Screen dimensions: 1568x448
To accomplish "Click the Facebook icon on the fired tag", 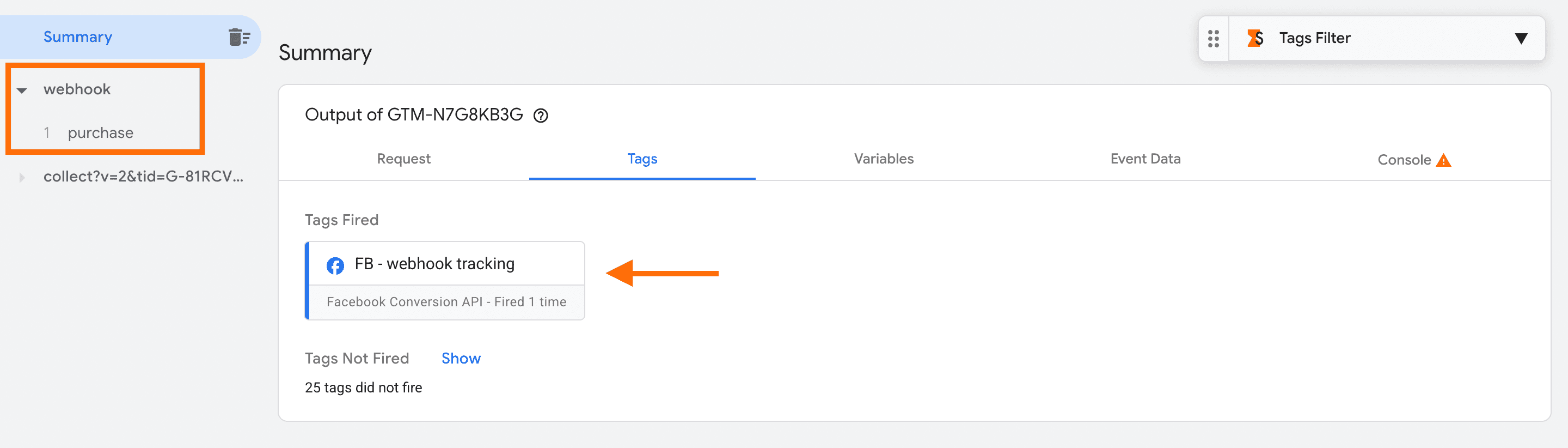I will pos(335,265).
